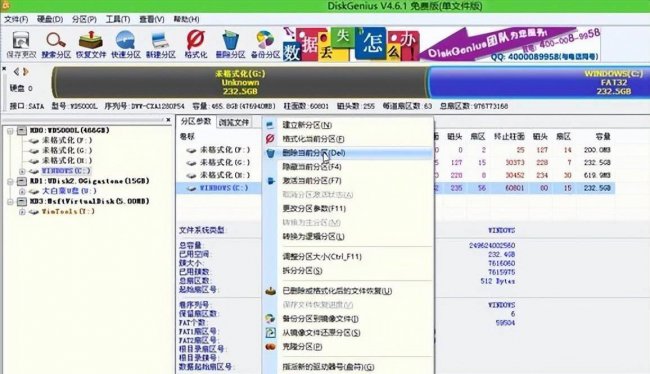This screenshot has width=650, height=374.
Task: Select 未格式化(G:) in the left disk tree
Action: (x=67, y=151)
